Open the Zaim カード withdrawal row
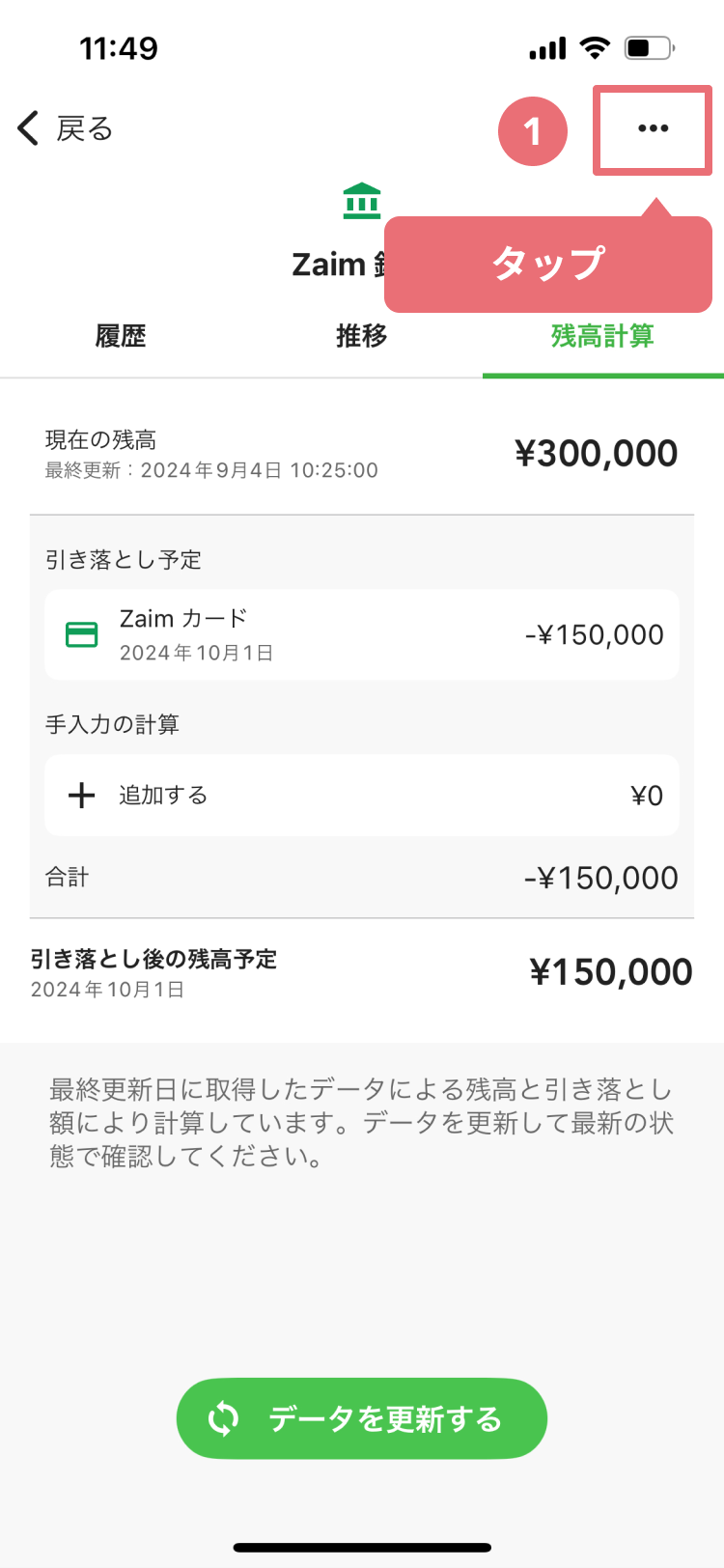The width and height of the screenshot is (724, 1568). (x=362, y=634)
